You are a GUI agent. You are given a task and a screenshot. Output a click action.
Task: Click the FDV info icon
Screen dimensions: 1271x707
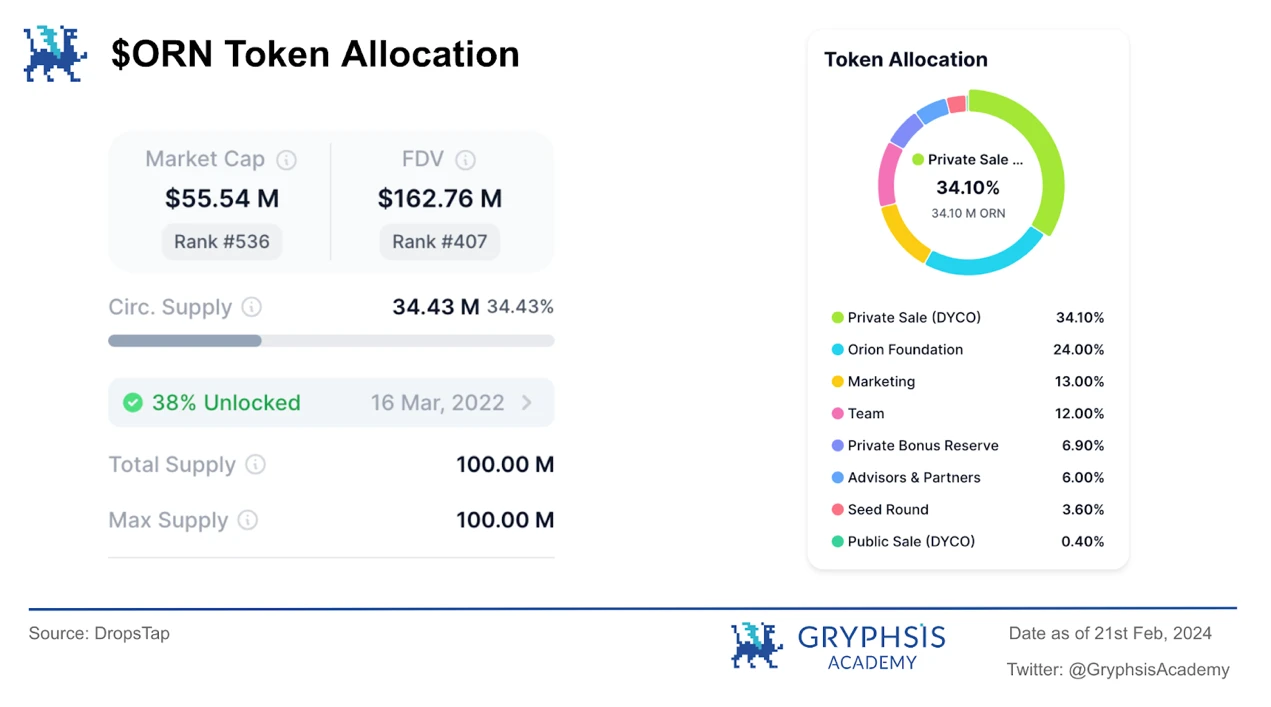(x=465, y=160)
